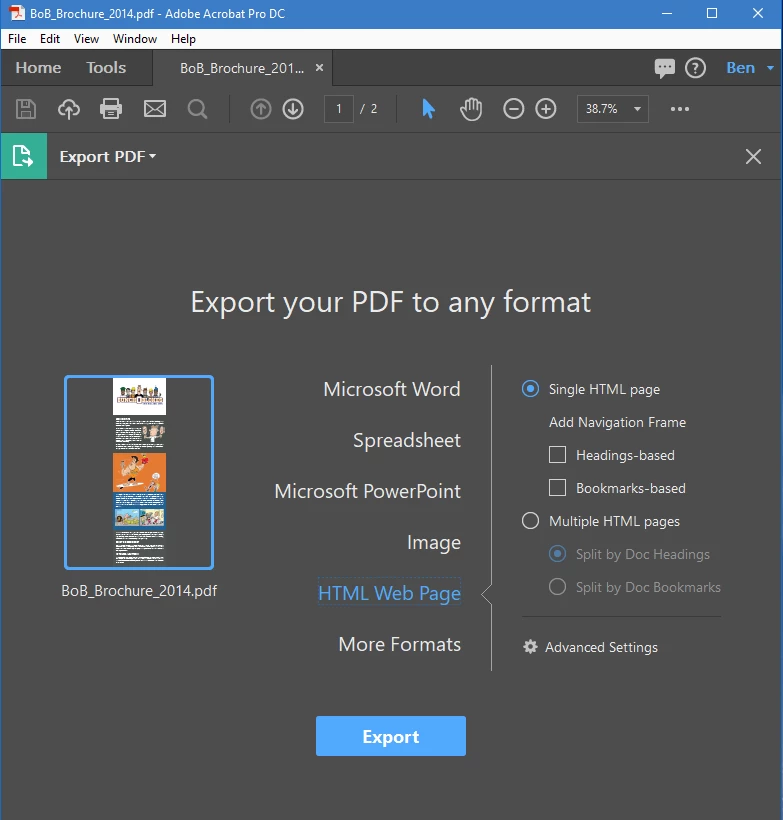Enable Headings-based navigation frame checkbox
Screen dimensions: 783x820
click(x=558, y=455)
